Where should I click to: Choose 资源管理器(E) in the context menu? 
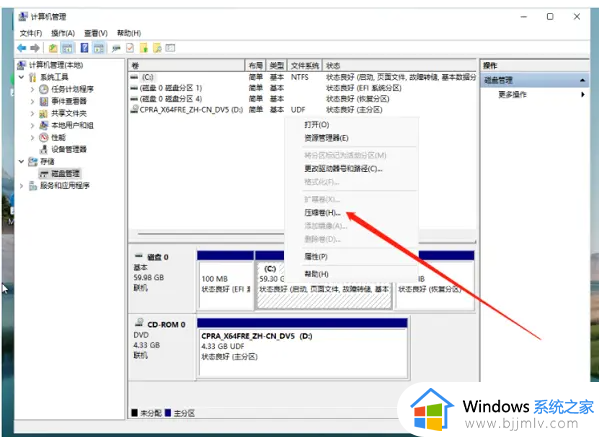(351, 138)
